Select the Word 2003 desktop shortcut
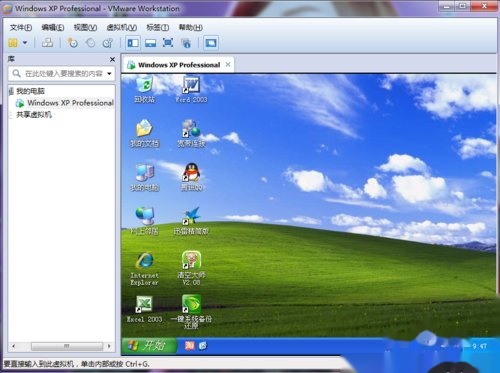 click(x=191, y=89)
